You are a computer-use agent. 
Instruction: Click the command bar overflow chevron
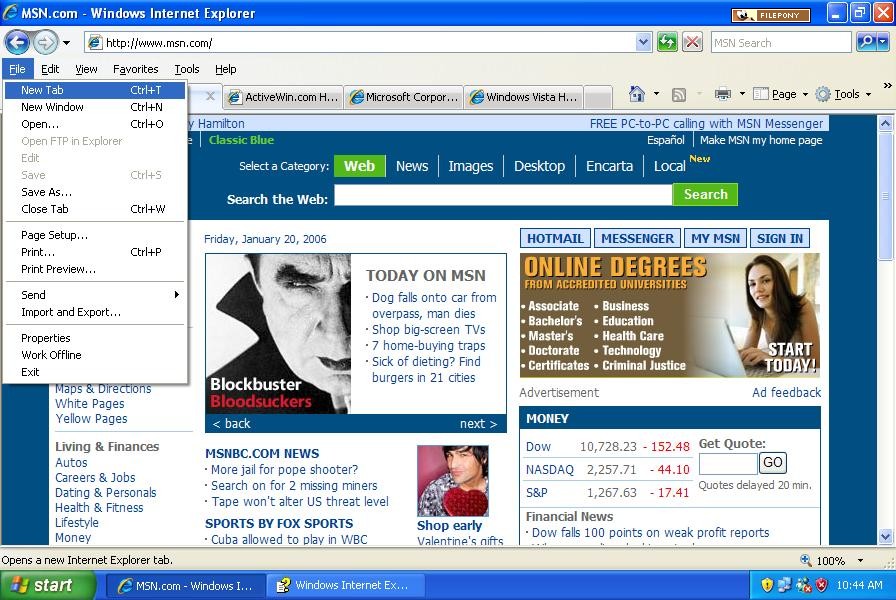click(x=887, y=86)
